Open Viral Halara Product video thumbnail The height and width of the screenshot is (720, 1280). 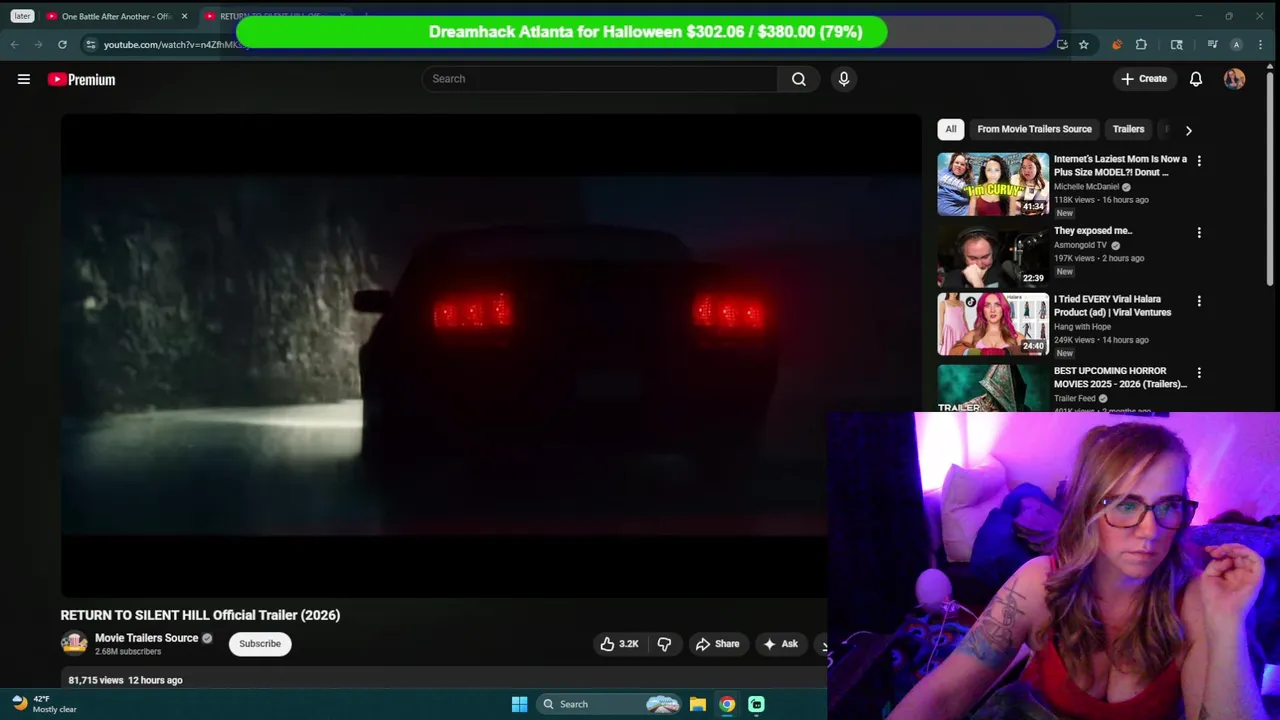(x=993, y=324)
